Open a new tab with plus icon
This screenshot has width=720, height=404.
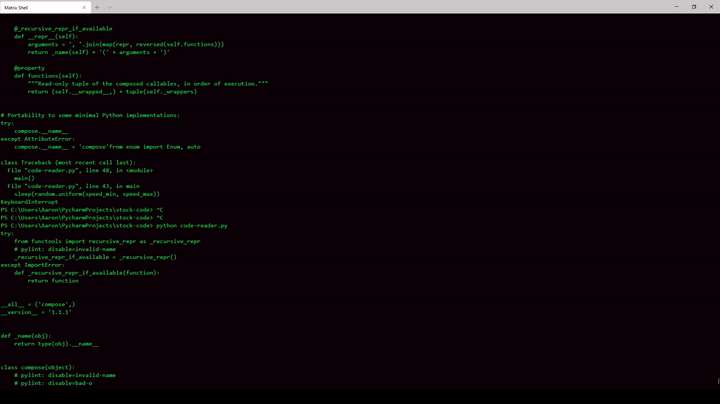coord(97,7)
